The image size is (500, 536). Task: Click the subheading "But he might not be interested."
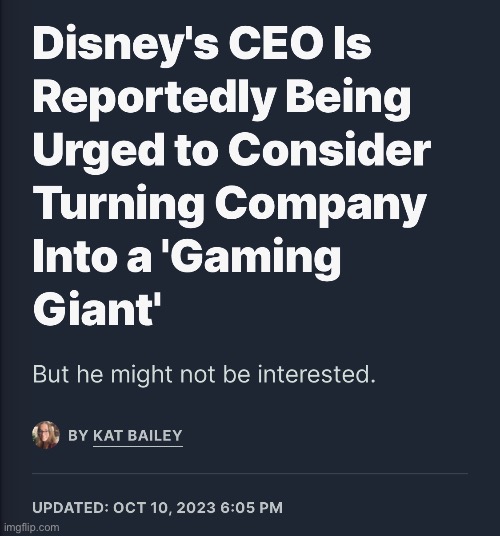(x=204, y=374)
